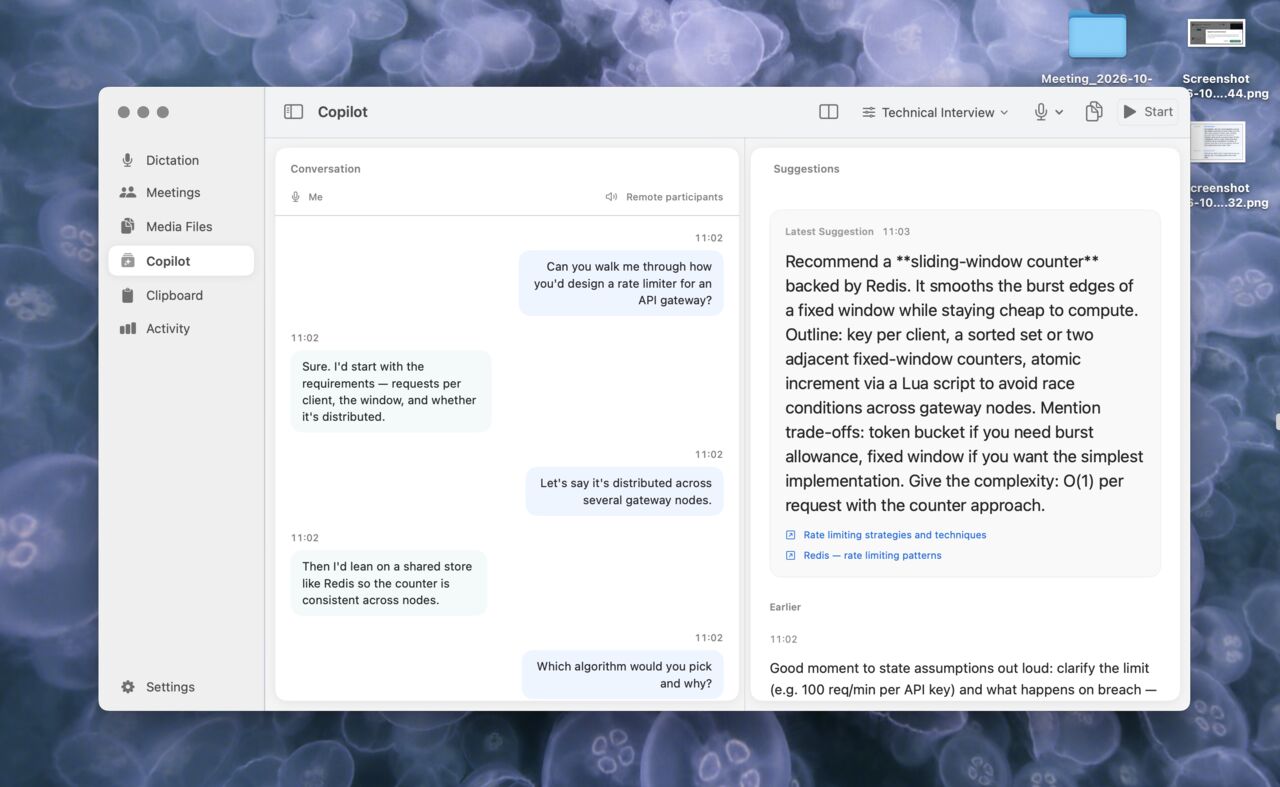
Task: Toggle the sidebar panel icon
Action: 293,112
